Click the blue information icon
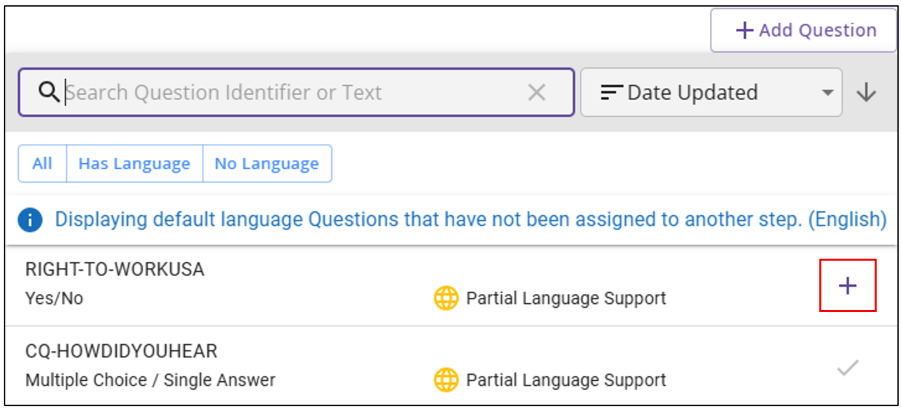Image resolution: width=902 pixels, height=410 pixels. 31,219
